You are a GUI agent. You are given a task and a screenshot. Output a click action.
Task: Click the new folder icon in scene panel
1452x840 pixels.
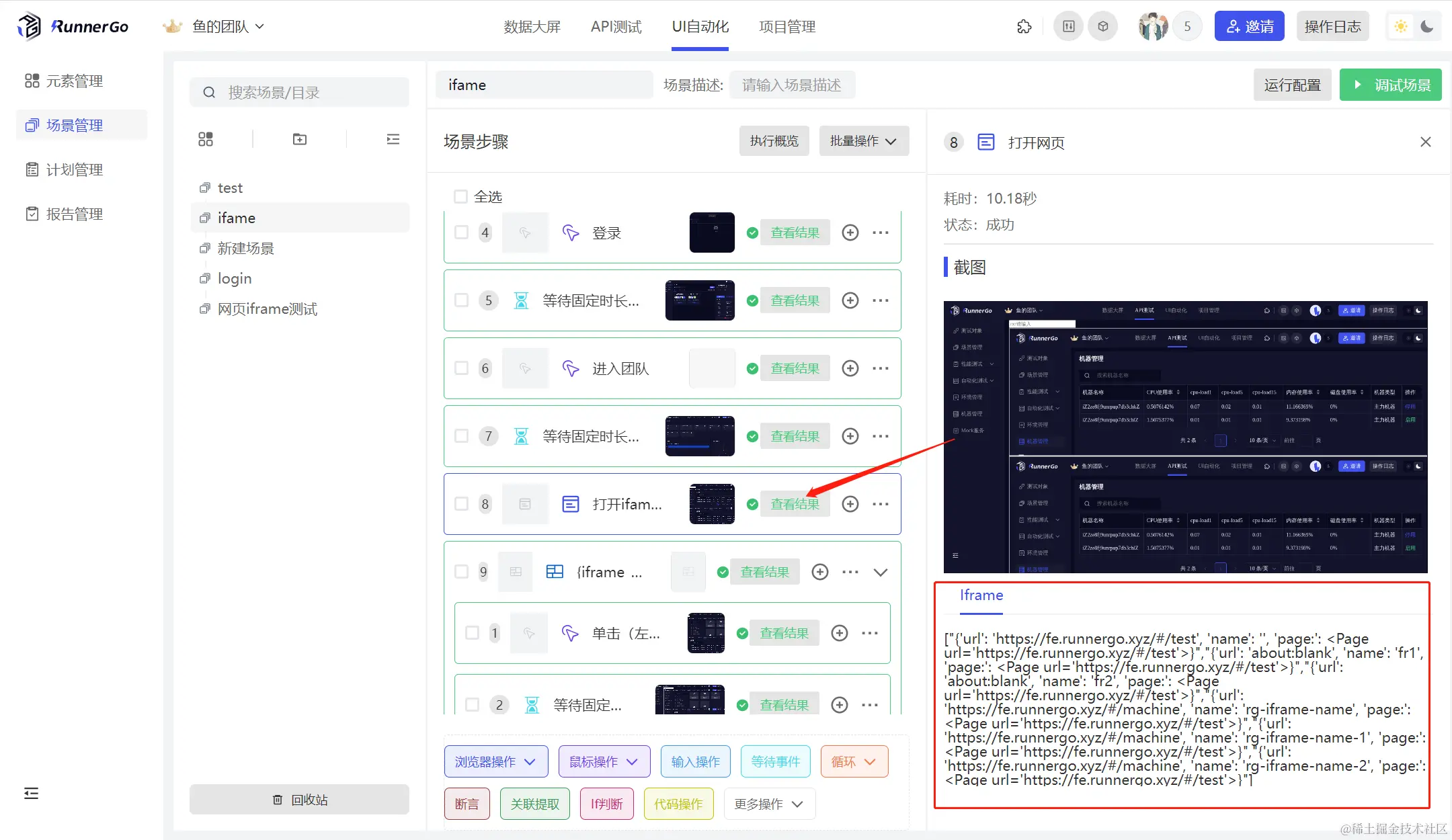pos(300,139)
